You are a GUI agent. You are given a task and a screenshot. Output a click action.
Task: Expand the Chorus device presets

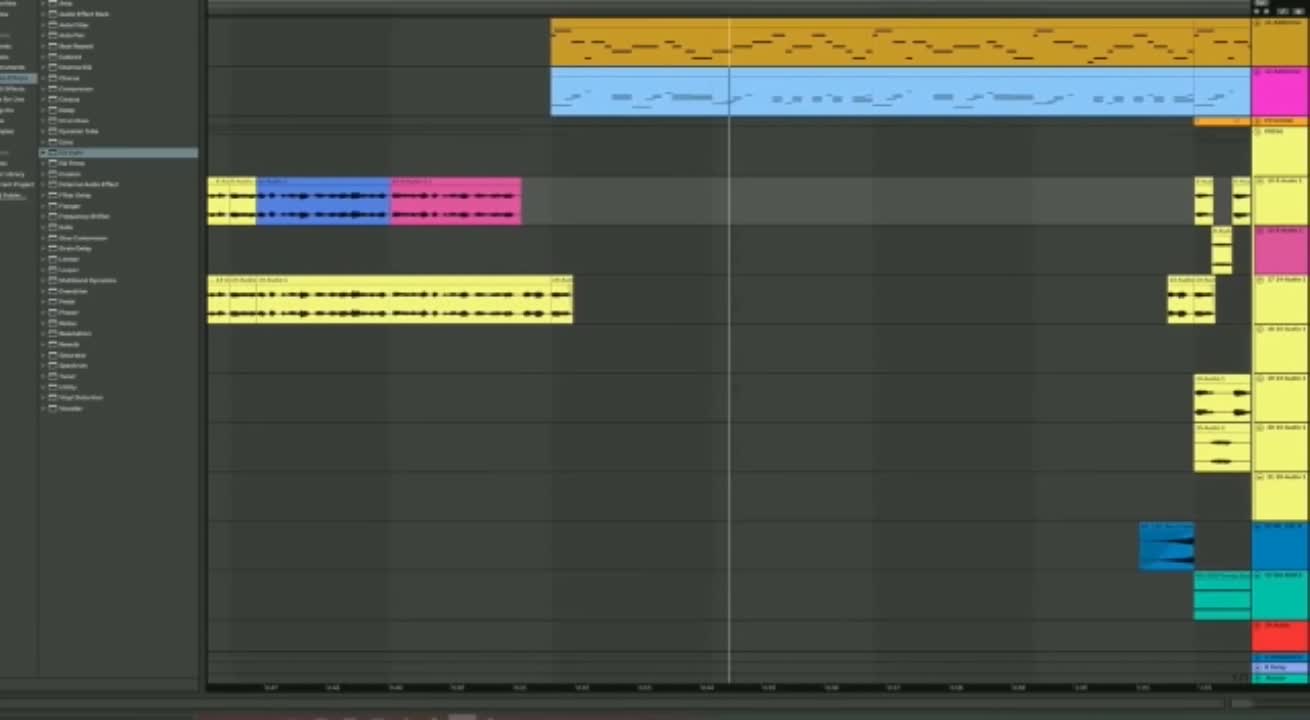43,78
